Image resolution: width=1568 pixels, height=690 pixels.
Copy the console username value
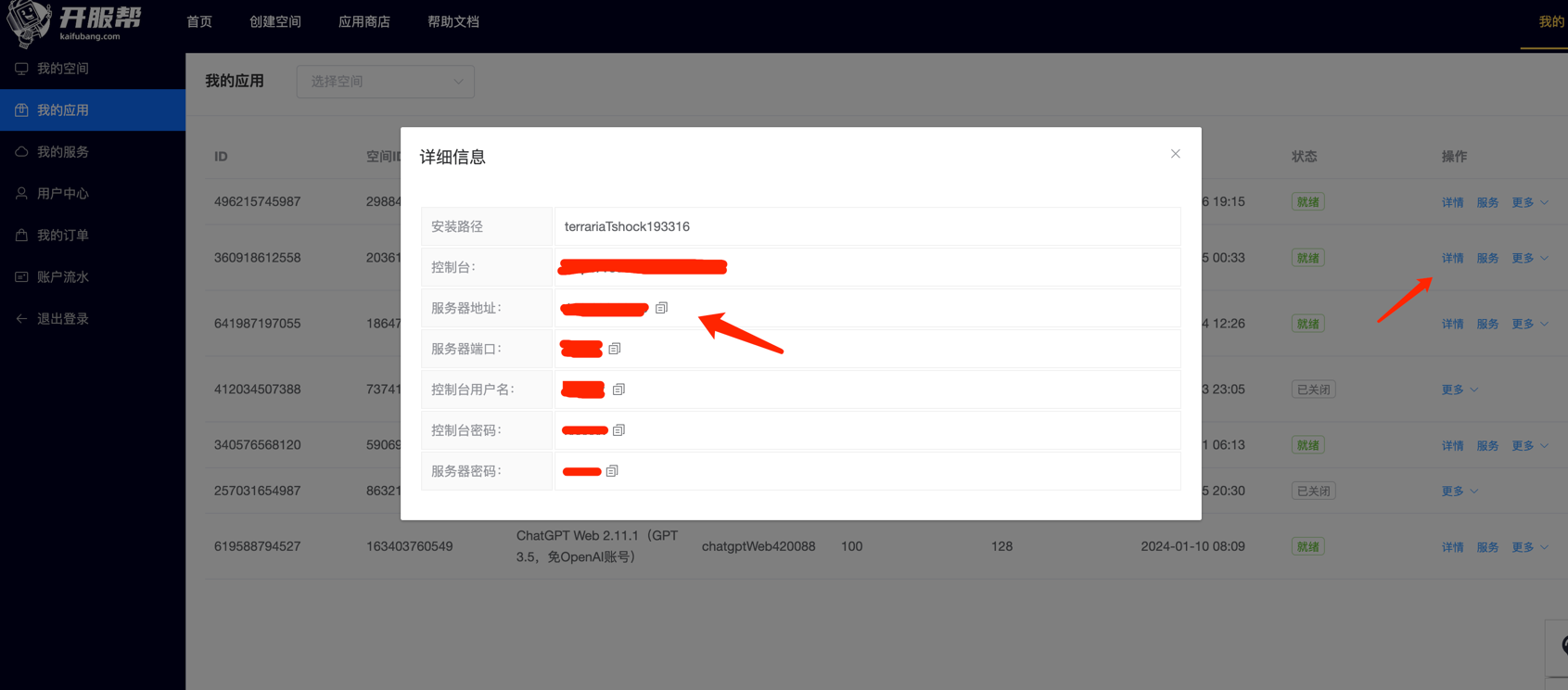pos(618,390)
